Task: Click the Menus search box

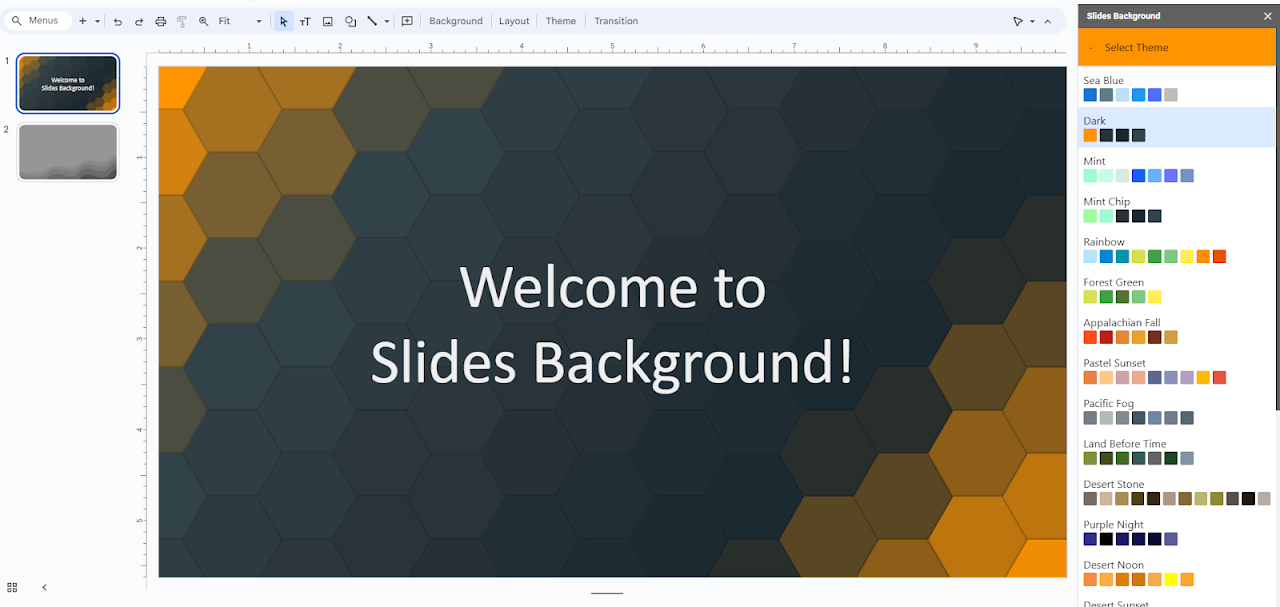Action: click(x=38, y=21)
